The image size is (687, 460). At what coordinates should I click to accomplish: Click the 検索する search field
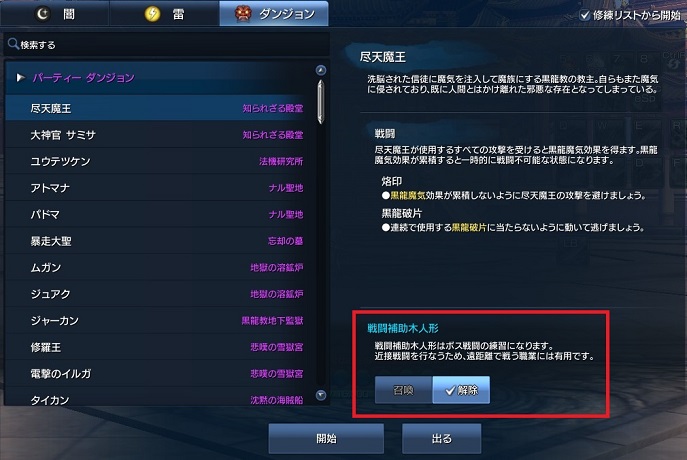[166, 44]
